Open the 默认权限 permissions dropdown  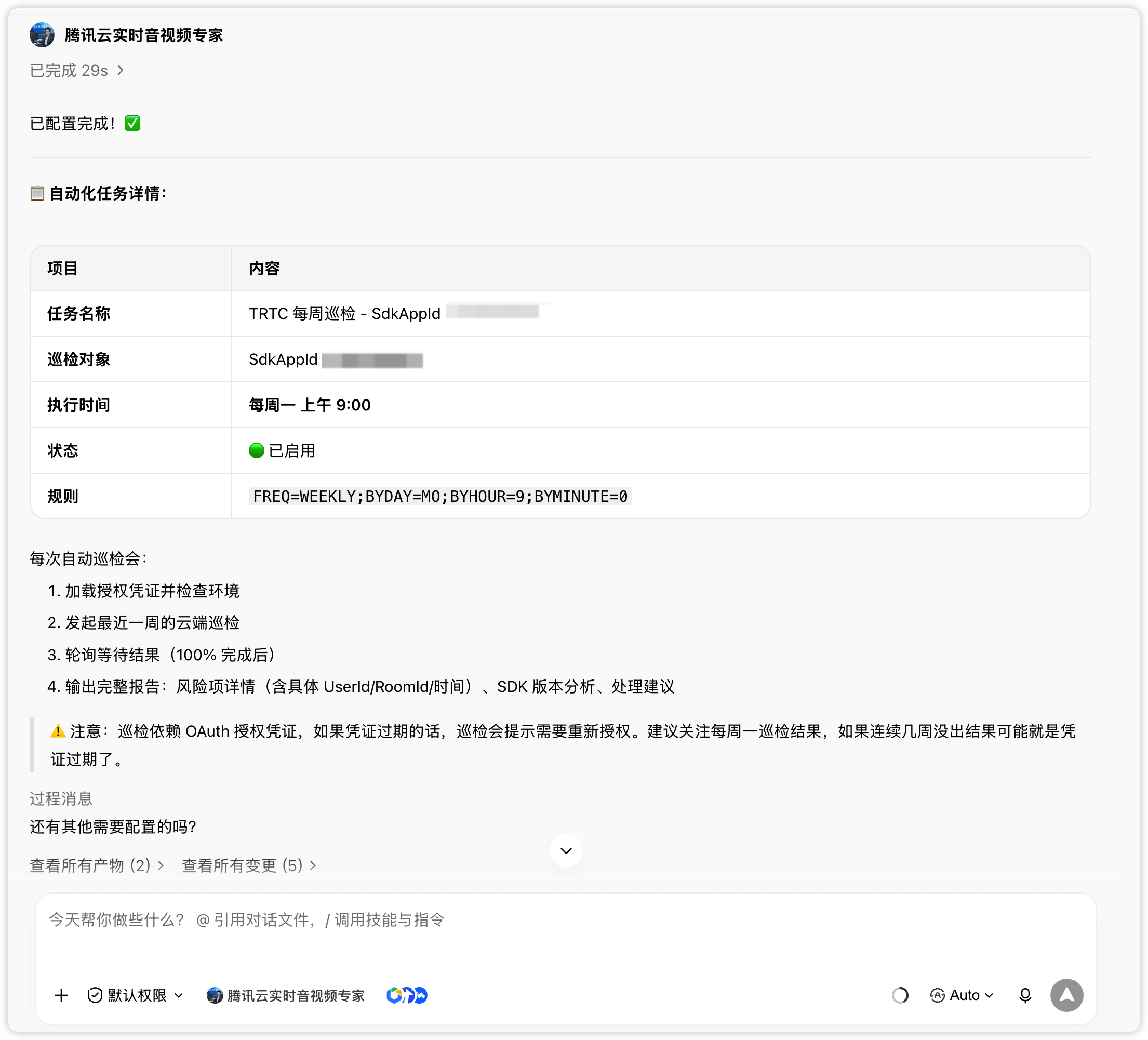pyautogui.click(x=136, y=995)
